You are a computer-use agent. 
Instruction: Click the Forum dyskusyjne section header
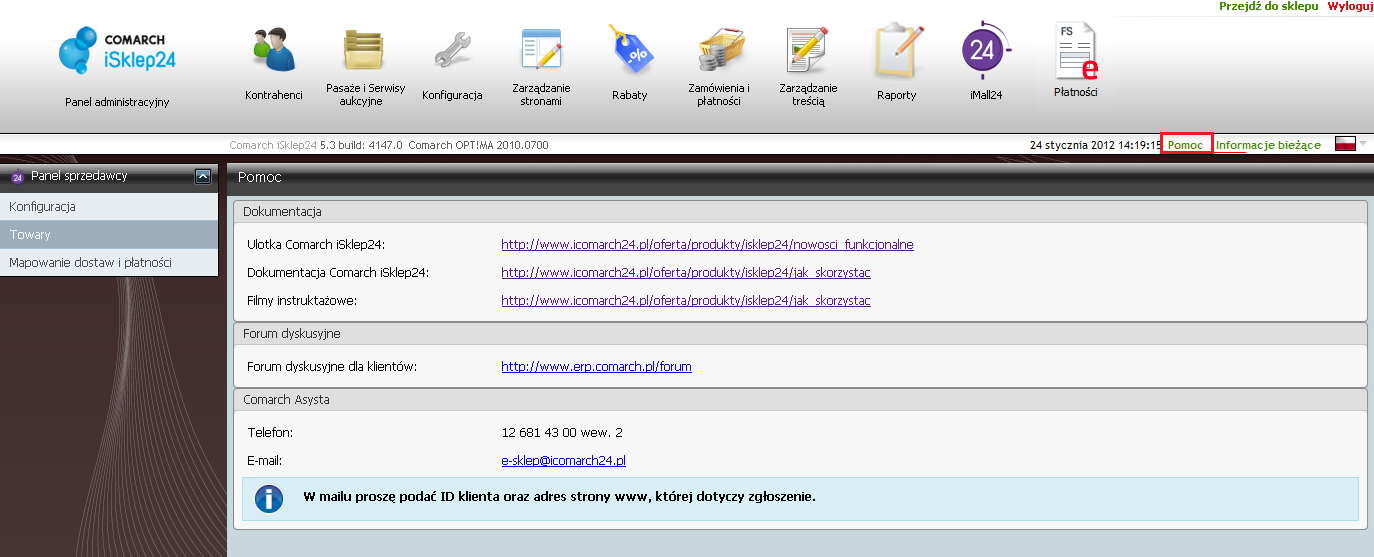click(800, 334)
